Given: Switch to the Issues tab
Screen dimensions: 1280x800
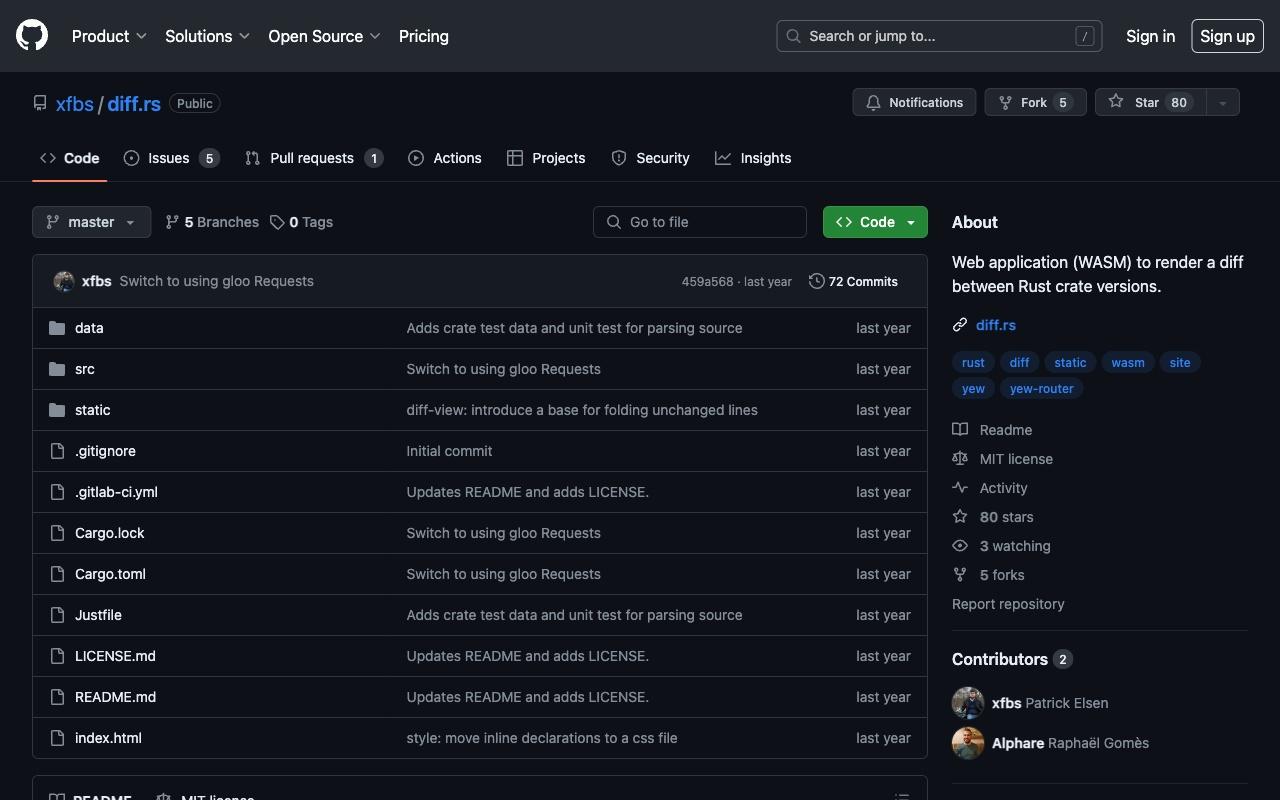Looking at the screenshot, I should coord(171,158).
